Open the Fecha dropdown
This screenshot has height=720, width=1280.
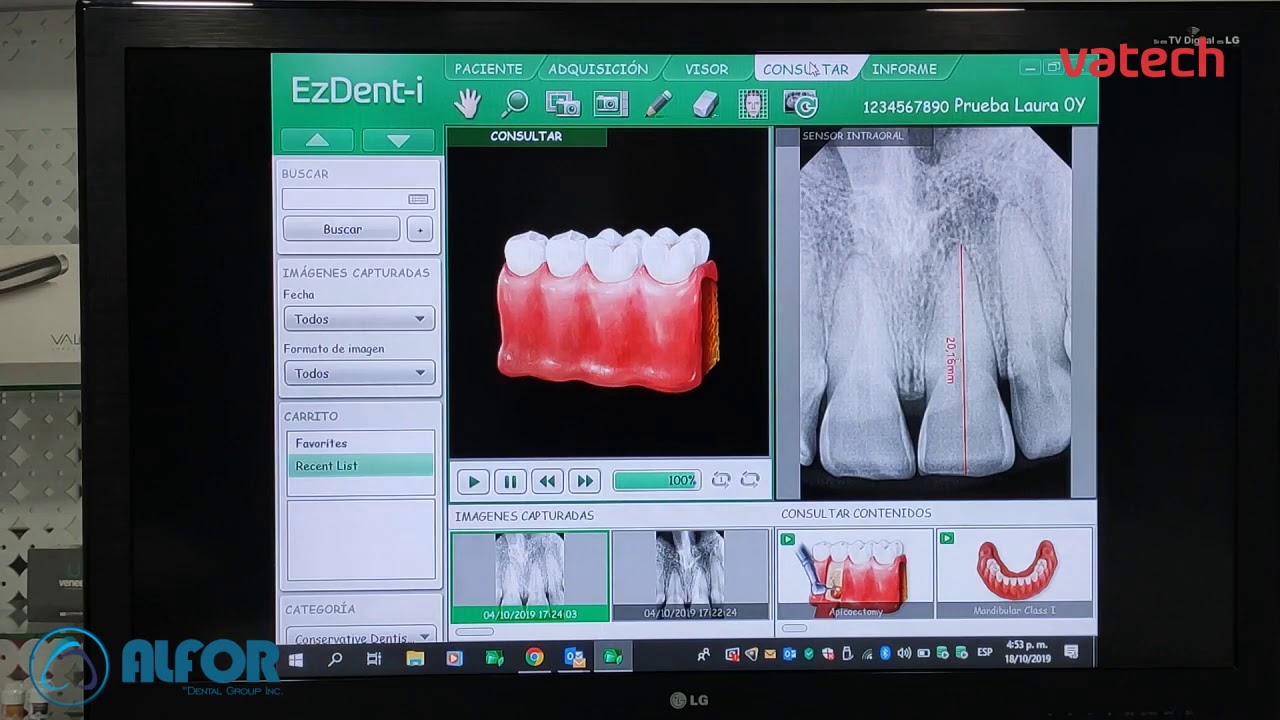click(359, 319)
